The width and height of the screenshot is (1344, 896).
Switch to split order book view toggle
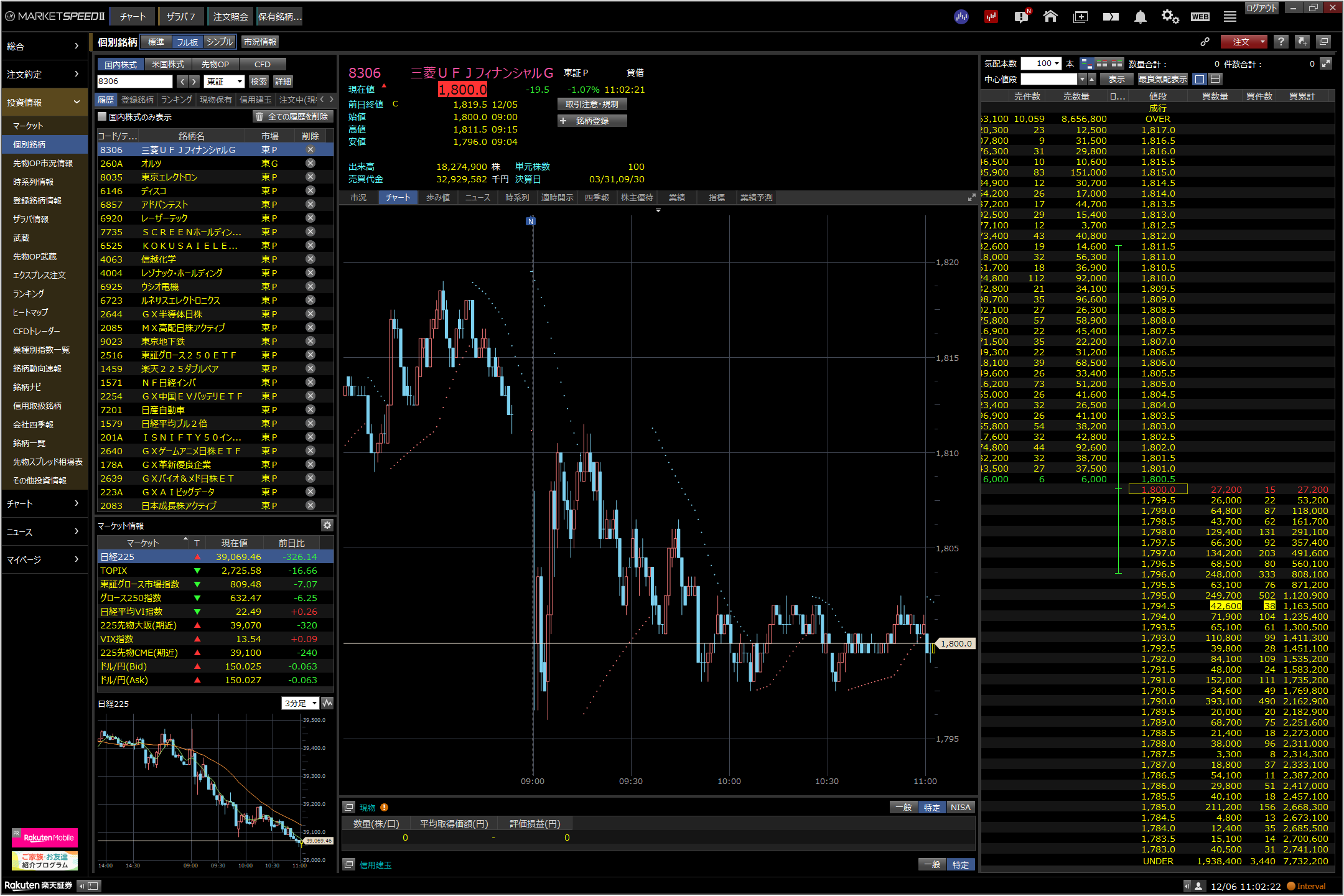tap(1215, 79)
